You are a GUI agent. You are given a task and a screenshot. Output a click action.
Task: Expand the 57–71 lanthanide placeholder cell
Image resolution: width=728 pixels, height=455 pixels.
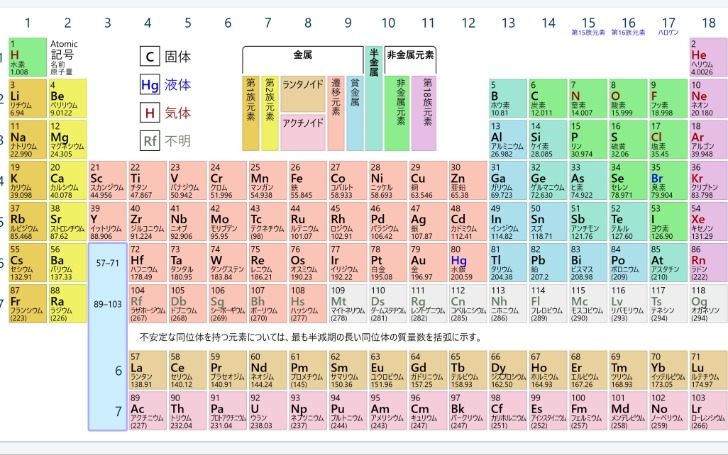107,262
